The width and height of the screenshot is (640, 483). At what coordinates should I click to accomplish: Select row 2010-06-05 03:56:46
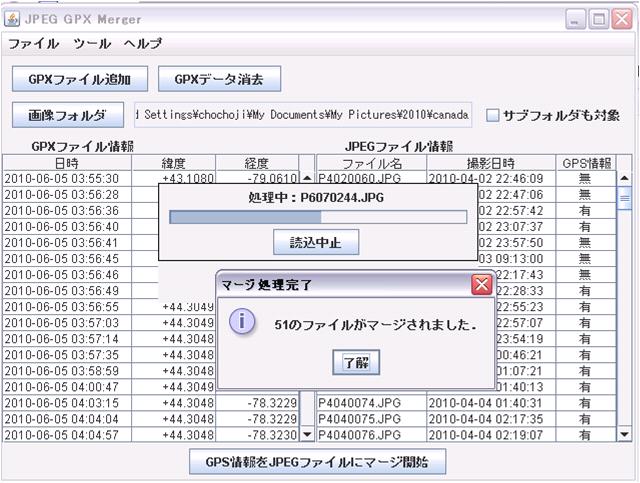67,274
